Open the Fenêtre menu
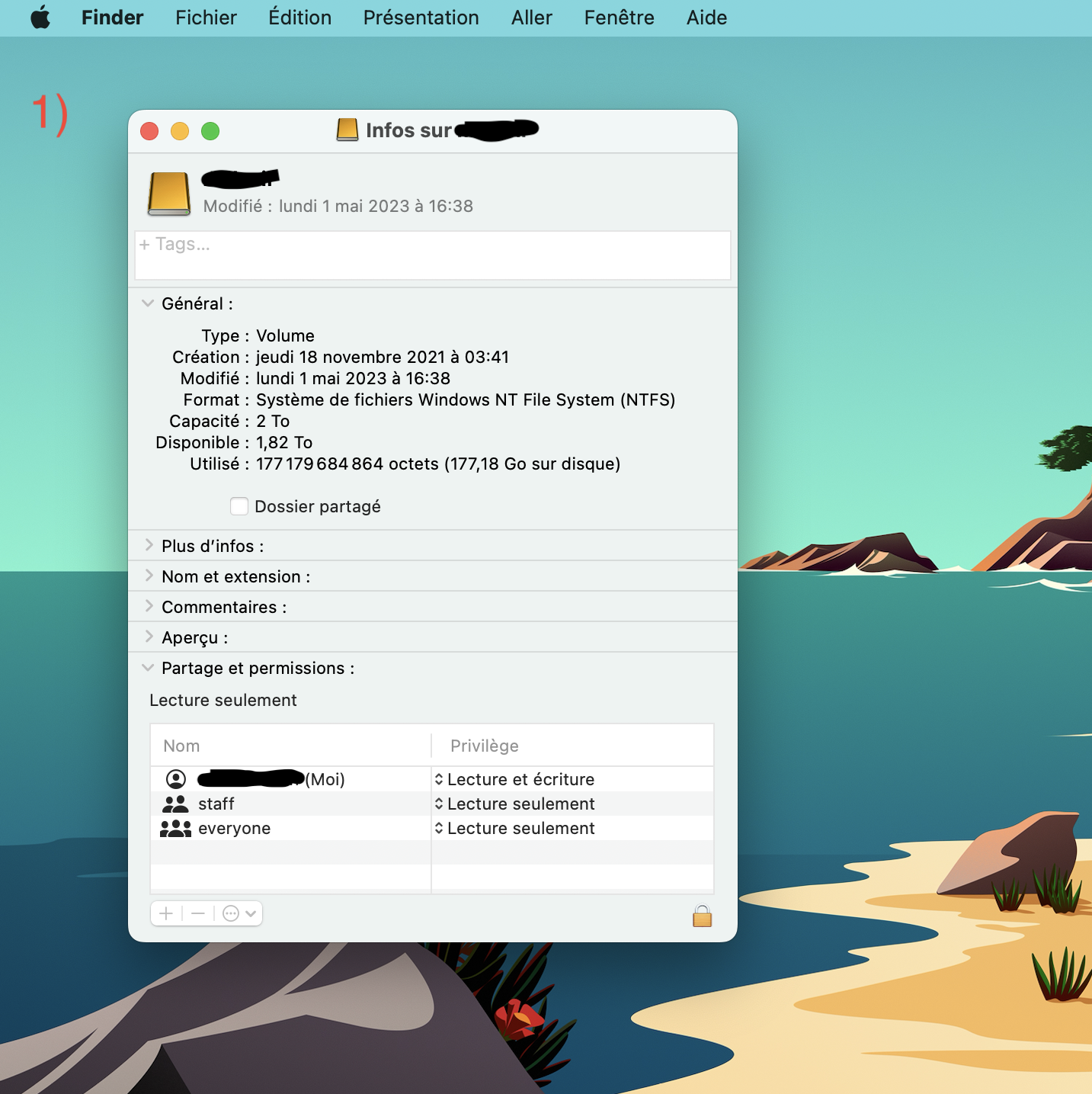Screen dimensions: 1092x1094 pyautogui.click(x=620, y=17)
